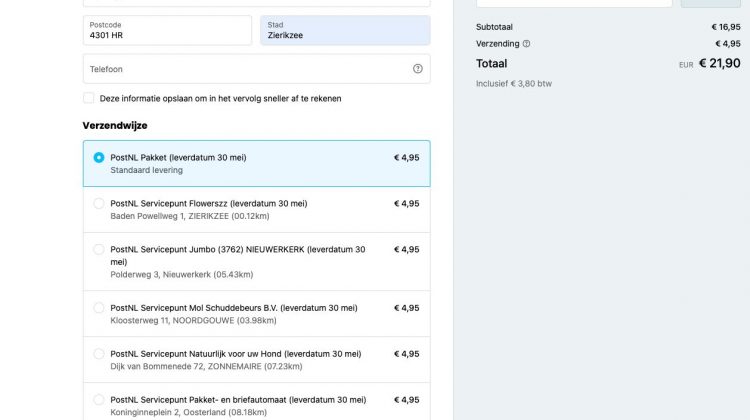Image resolution: width=750 pixels, height=420 pixels.
Task: Click the Telefoon input field
Action: click(245, 69)
